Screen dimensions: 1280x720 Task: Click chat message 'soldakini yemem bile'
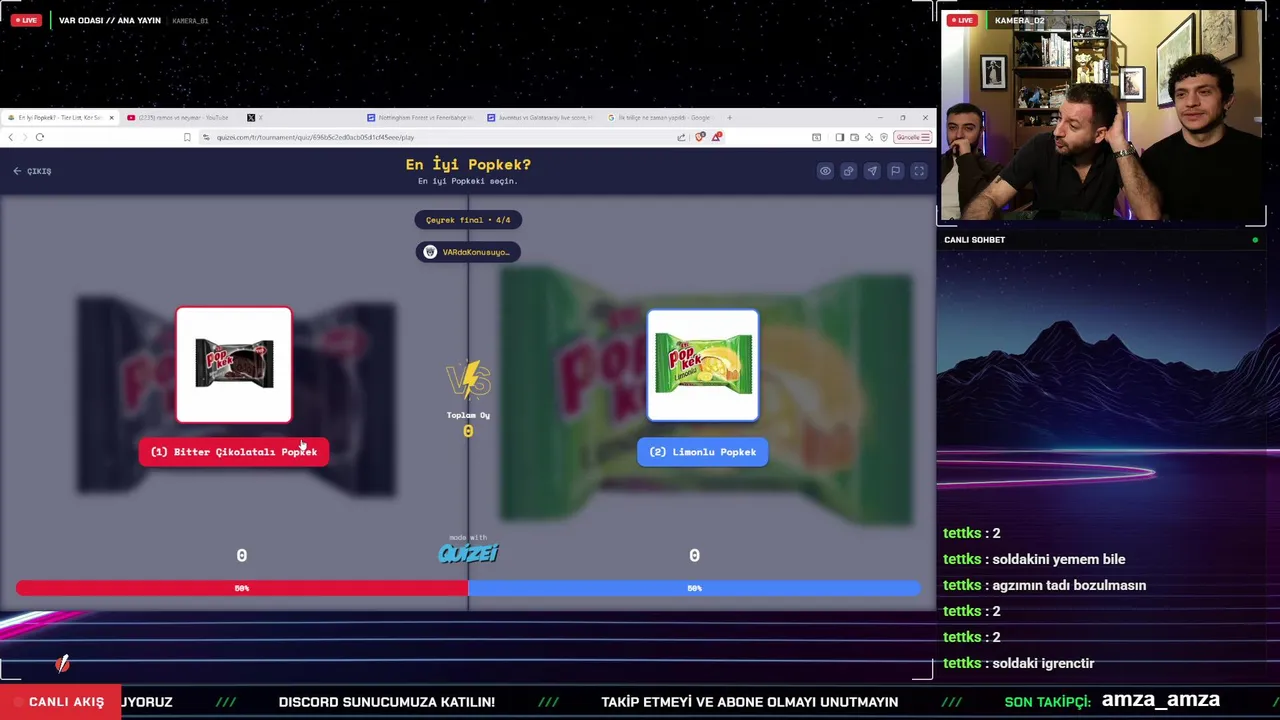tap(1059, 559)
